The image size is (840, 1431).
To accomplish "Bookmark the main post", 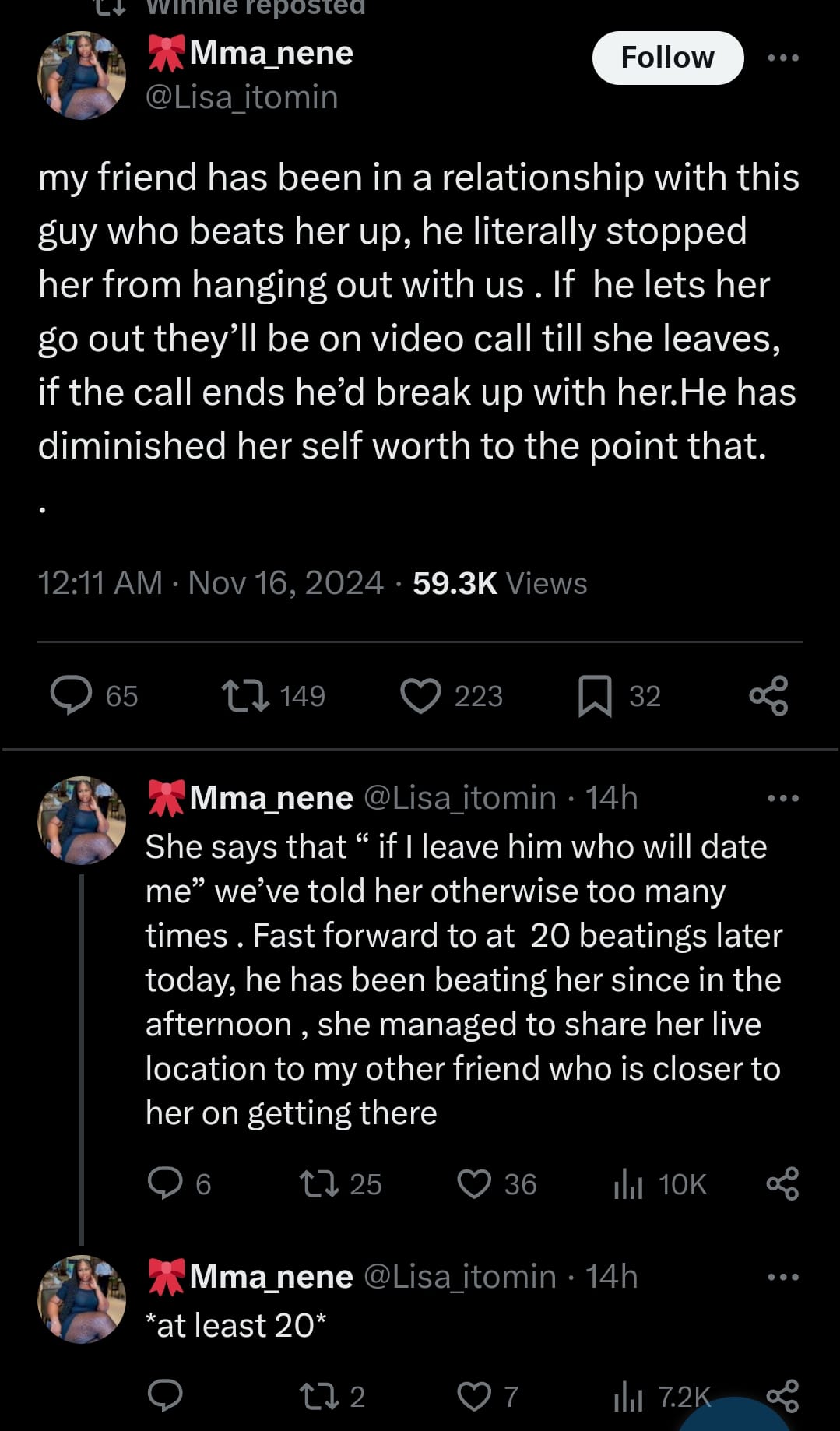I will click(x=595, y=695).
